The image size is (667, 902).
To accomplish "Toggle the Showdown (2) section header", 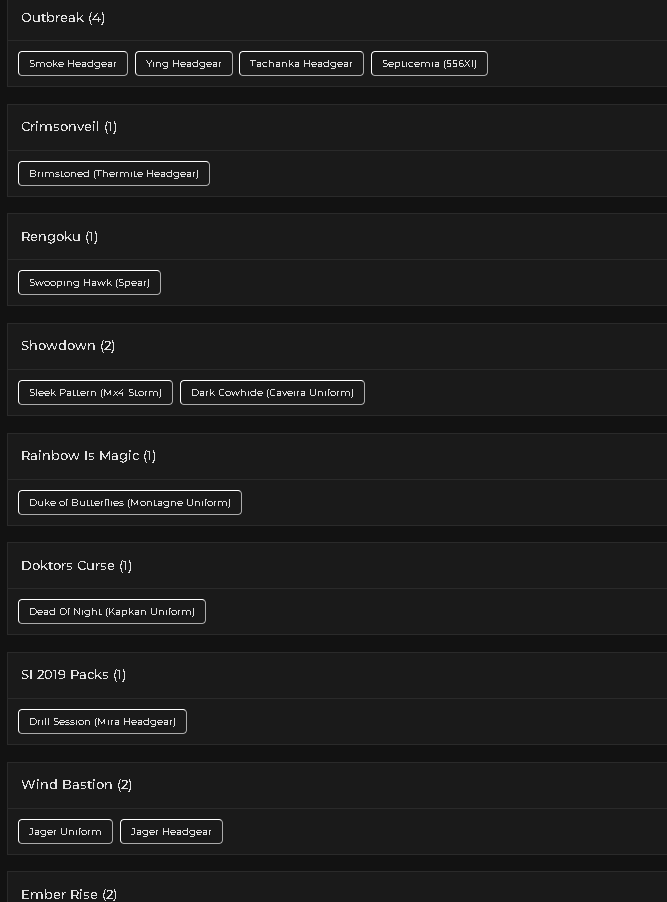I will click(x=337, y=346).
